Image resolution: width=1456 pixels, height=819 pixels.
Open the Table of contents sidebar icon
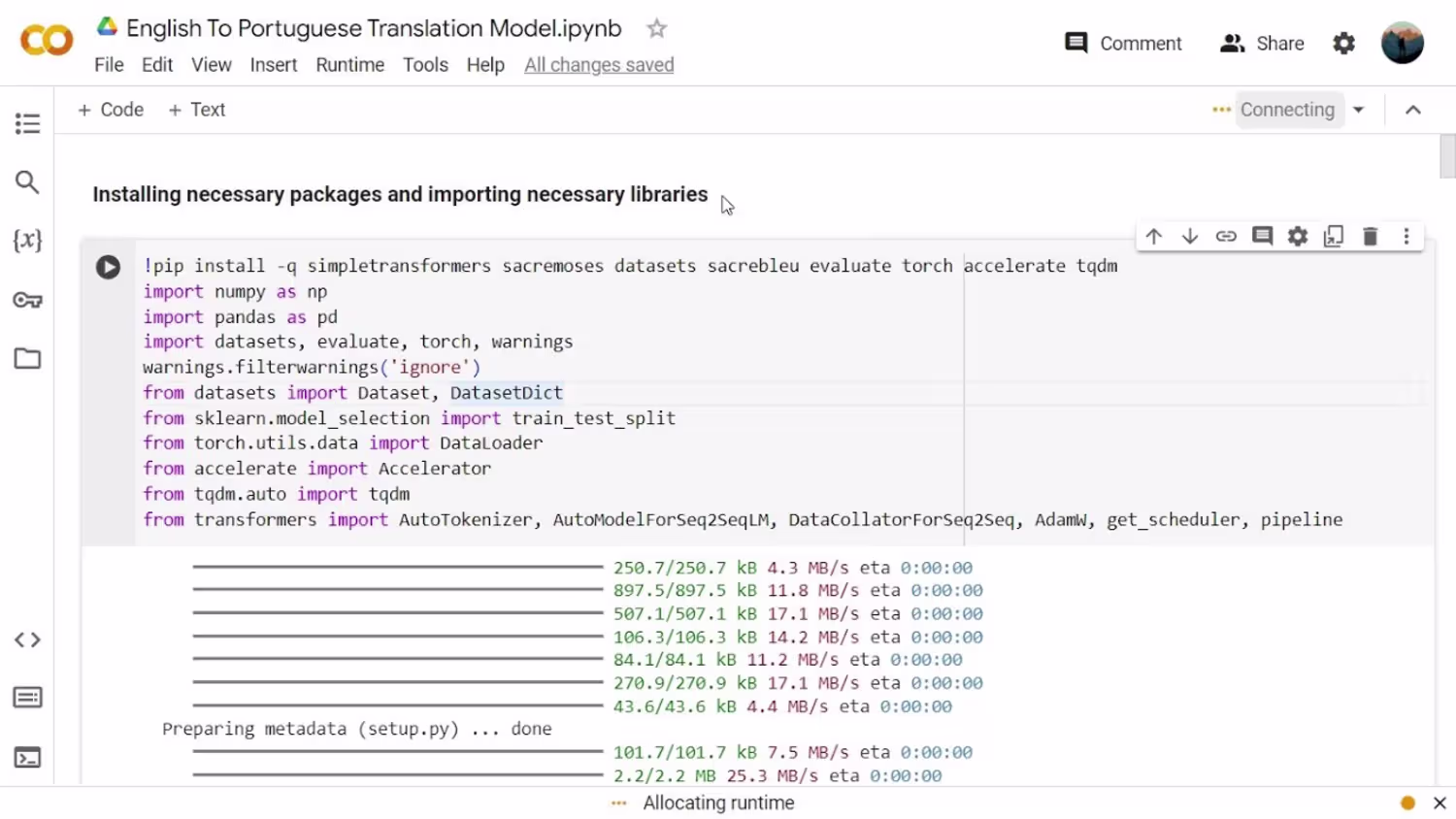tap(27, 123)
